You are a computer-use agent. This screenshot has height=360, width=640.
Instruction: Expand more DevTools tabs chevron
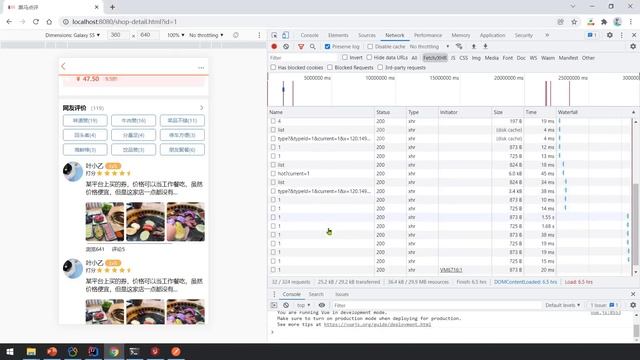tap(547, 35)
